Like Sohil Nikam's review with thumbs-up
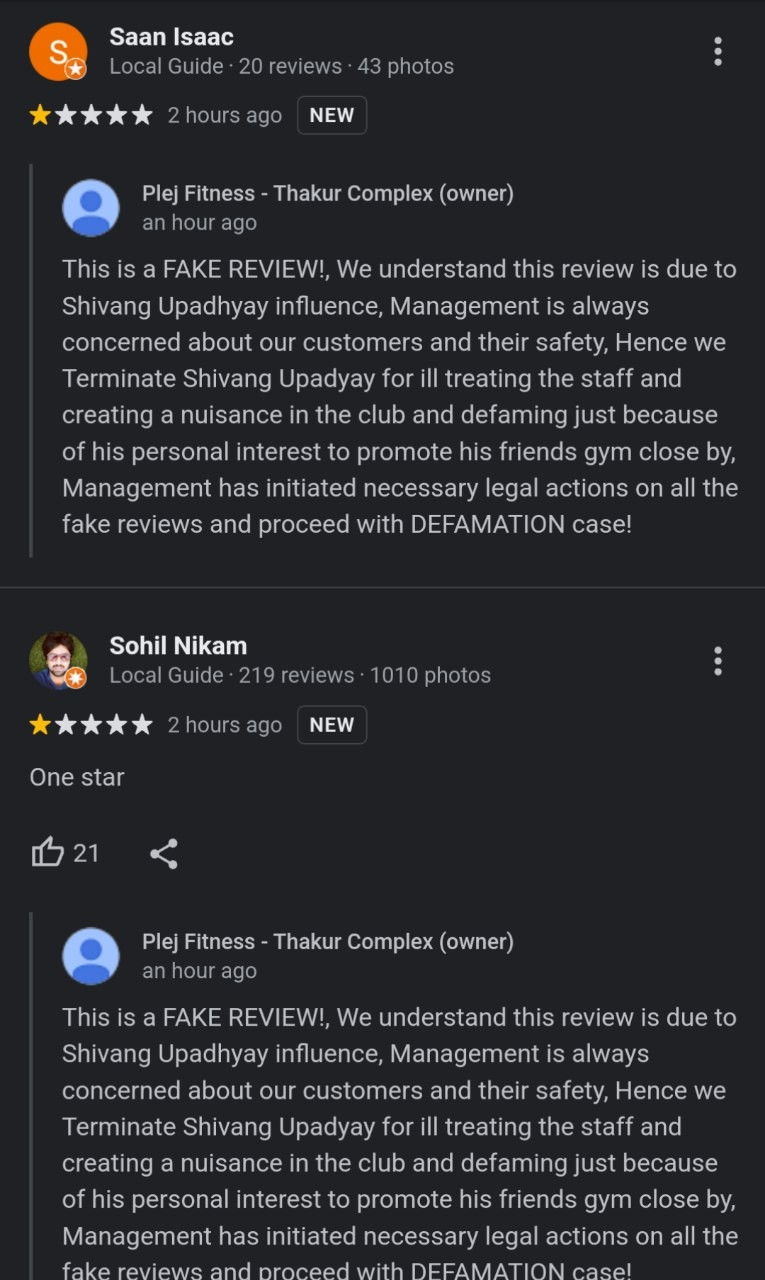Viewport: 765px width, 1280px height. tap(47, 852)
